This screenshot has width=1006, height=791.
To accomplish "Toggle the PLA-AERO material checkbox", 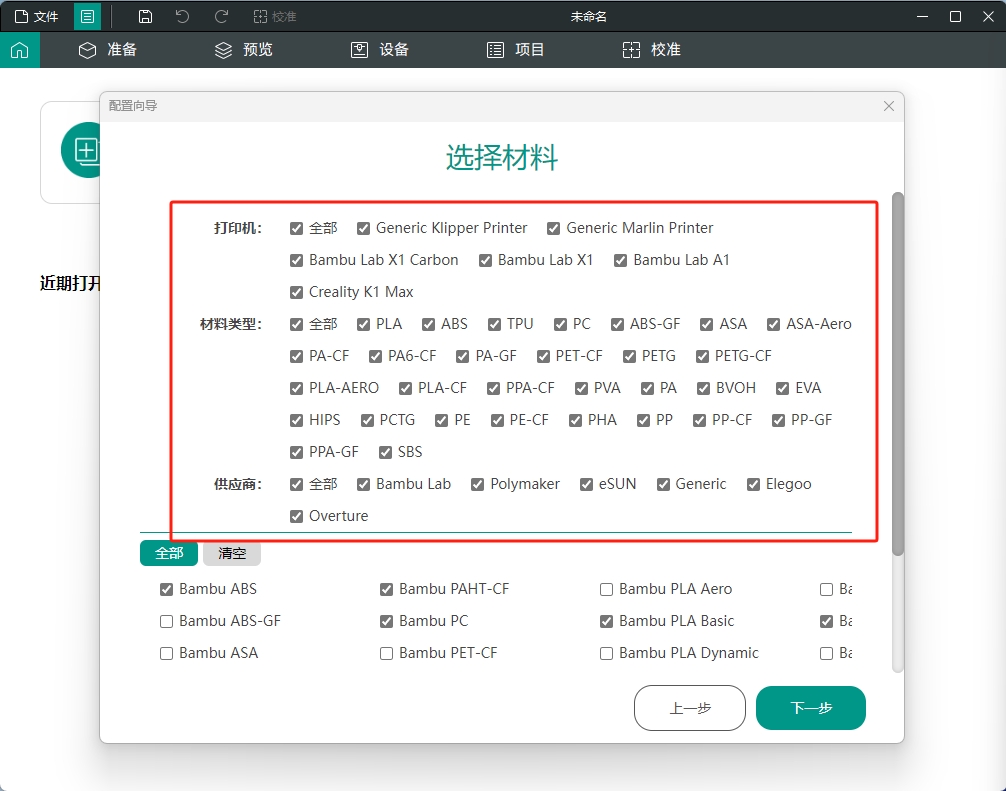I will pos(296,389).
